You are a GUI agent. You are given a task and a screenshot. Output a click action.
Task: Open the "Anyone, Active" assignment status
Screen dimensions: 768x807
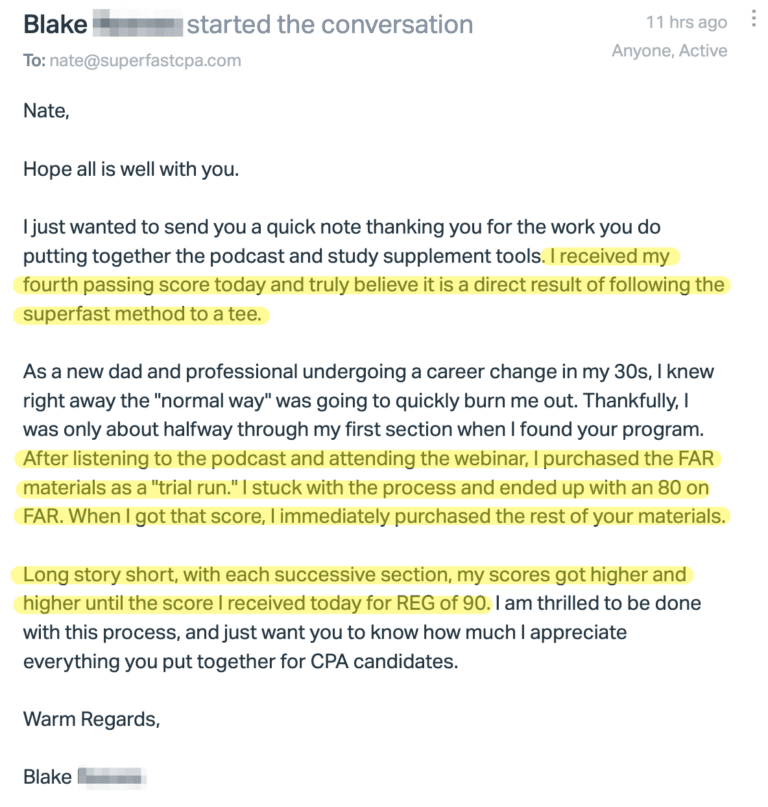(669, 50)
